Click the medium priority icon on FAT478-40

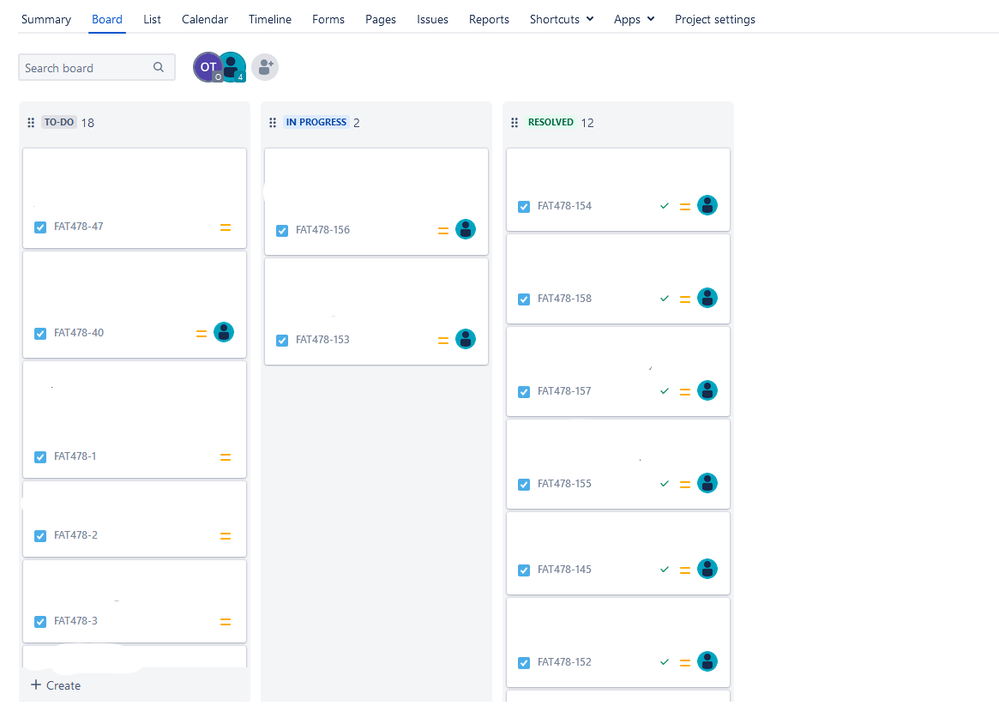201,334
